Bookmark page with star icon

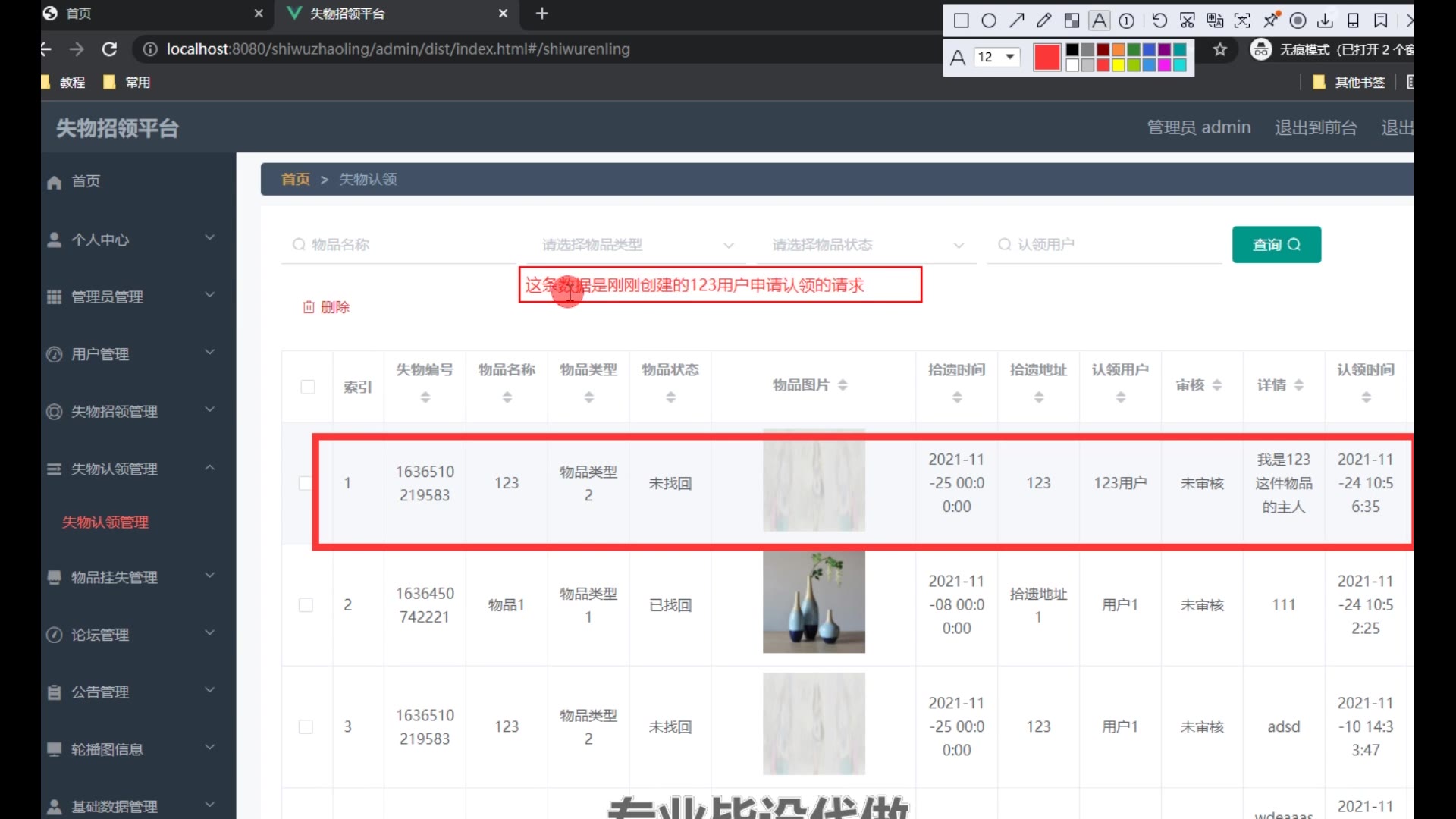point(1219,50)
